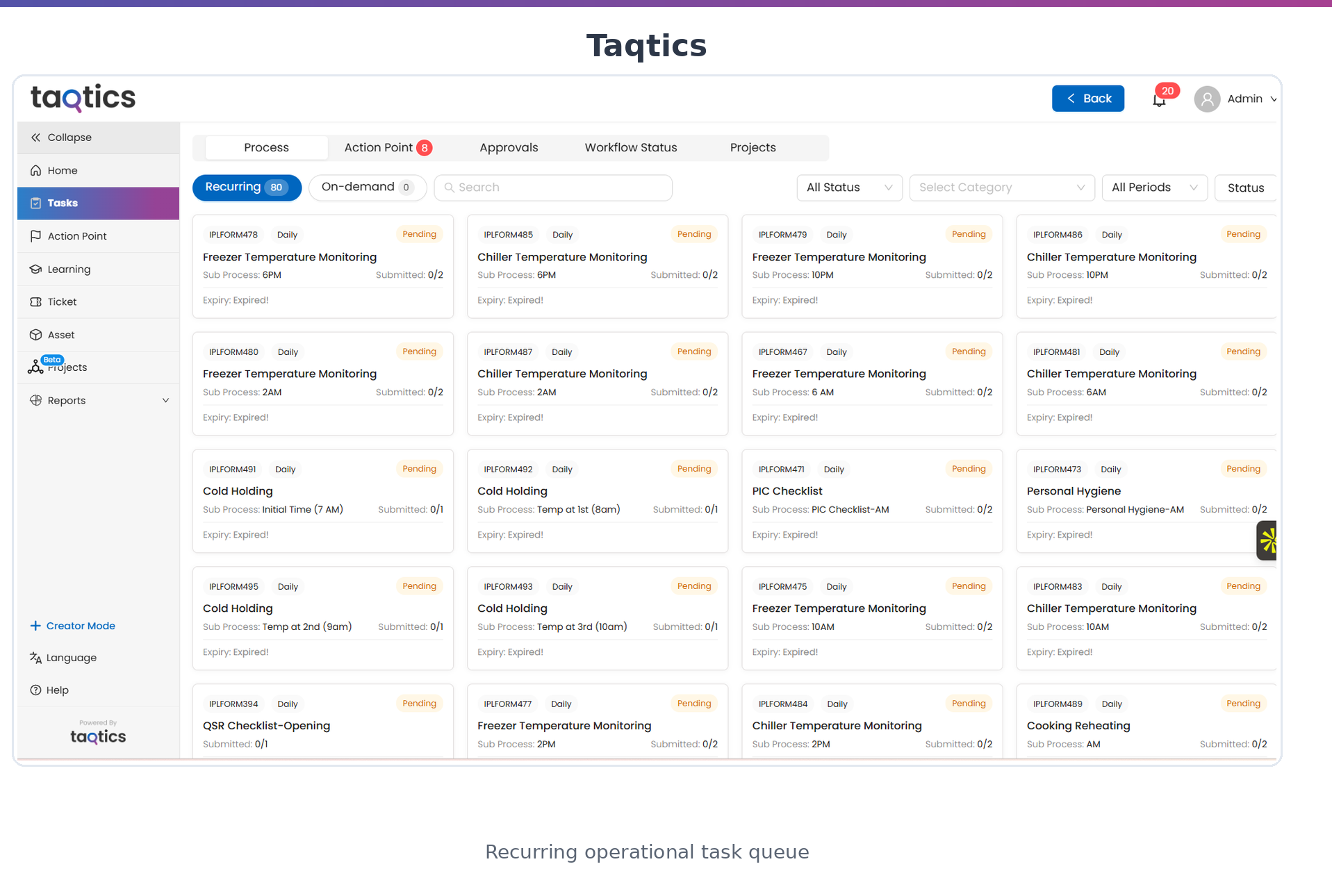This screenshot has width=1332, height=896.
Task: Open the Approvals tab
Action: (509, 147)
